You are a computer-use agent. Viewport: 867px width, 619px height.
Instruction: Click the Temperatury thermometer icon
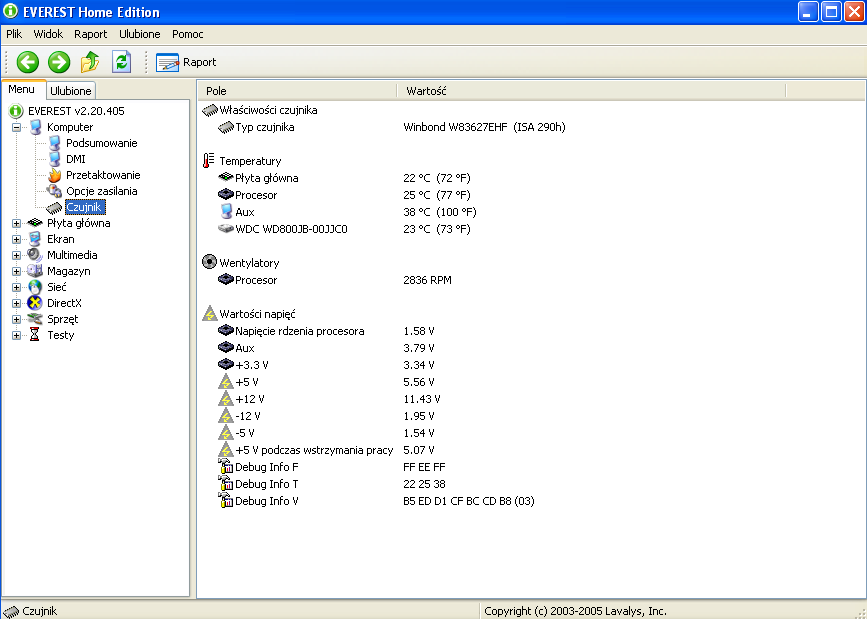click(x=208, y=161)
